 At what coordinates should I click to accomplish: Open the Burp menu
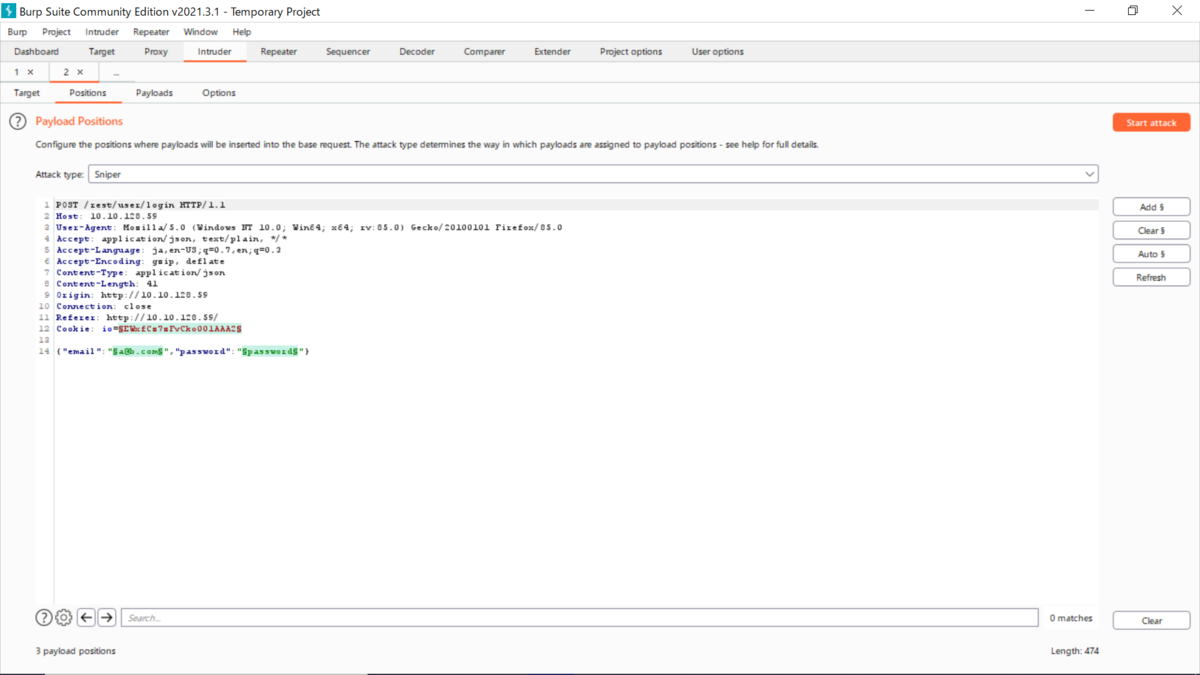(x=17, y=32)
